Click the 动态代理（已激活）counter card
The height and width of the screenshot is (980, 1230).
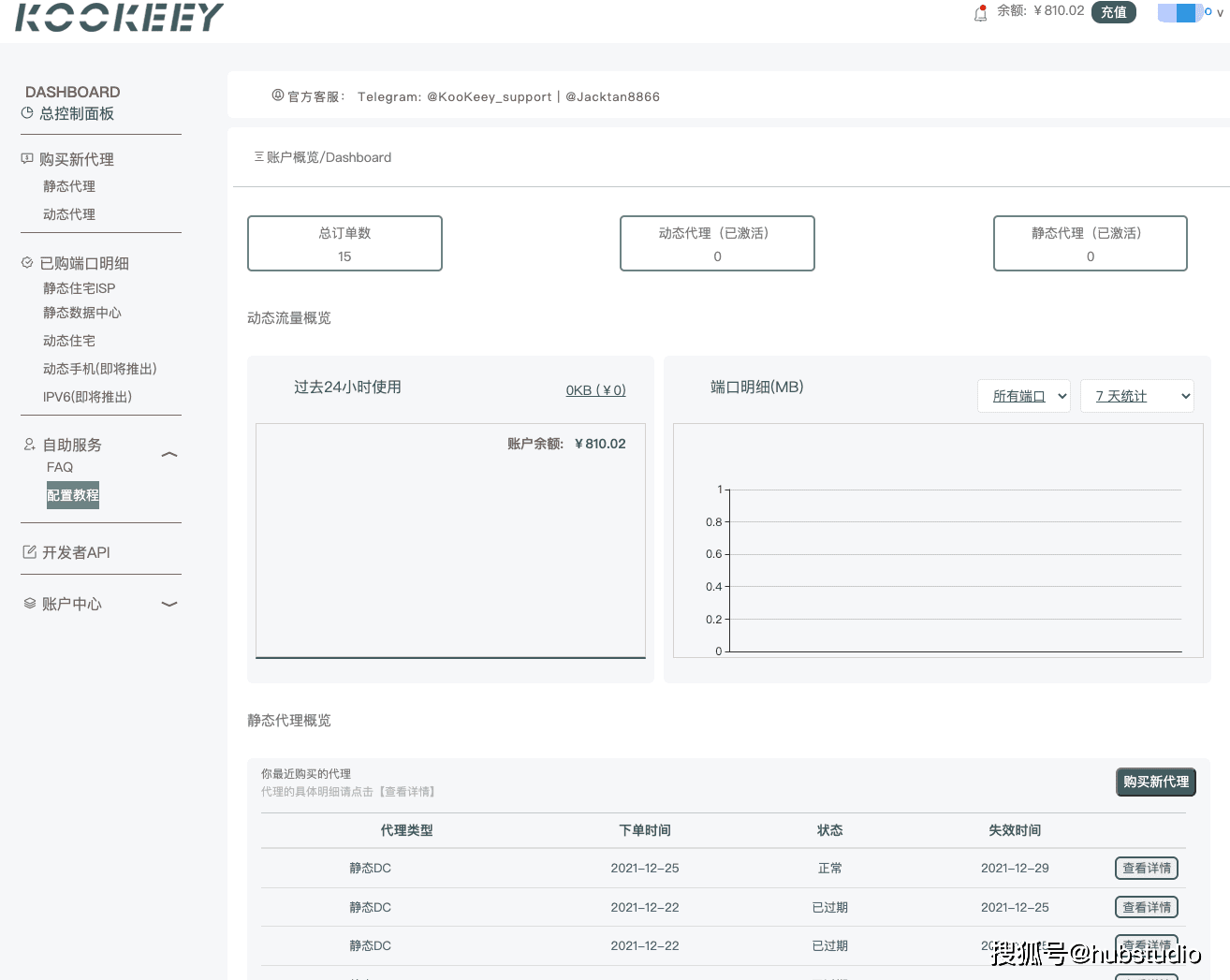click(x=717, y=243)
